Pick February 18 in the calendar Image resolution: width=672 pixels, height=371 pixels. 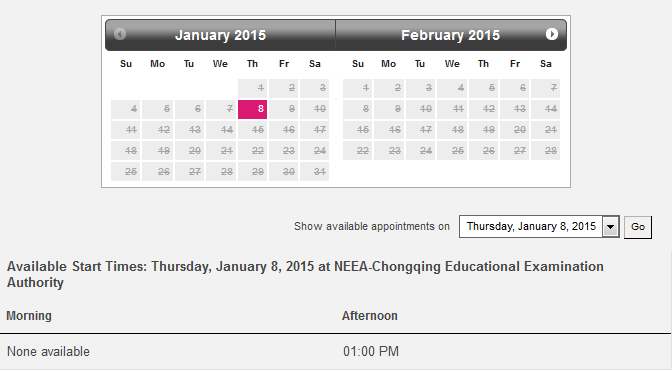tap(452, 130)
